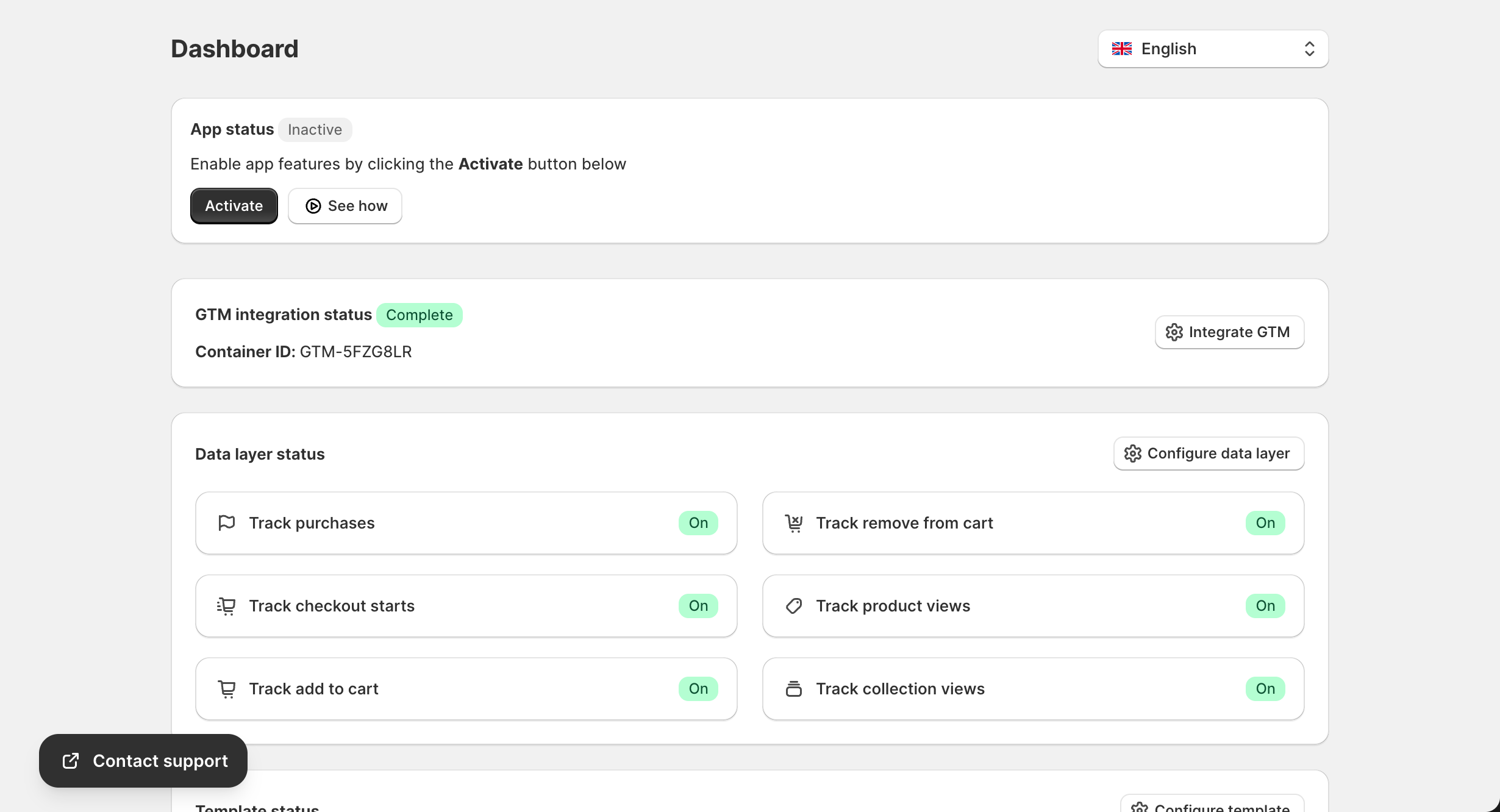
Task: Click the add-to-cart icon
Action: tap(226, 688)
